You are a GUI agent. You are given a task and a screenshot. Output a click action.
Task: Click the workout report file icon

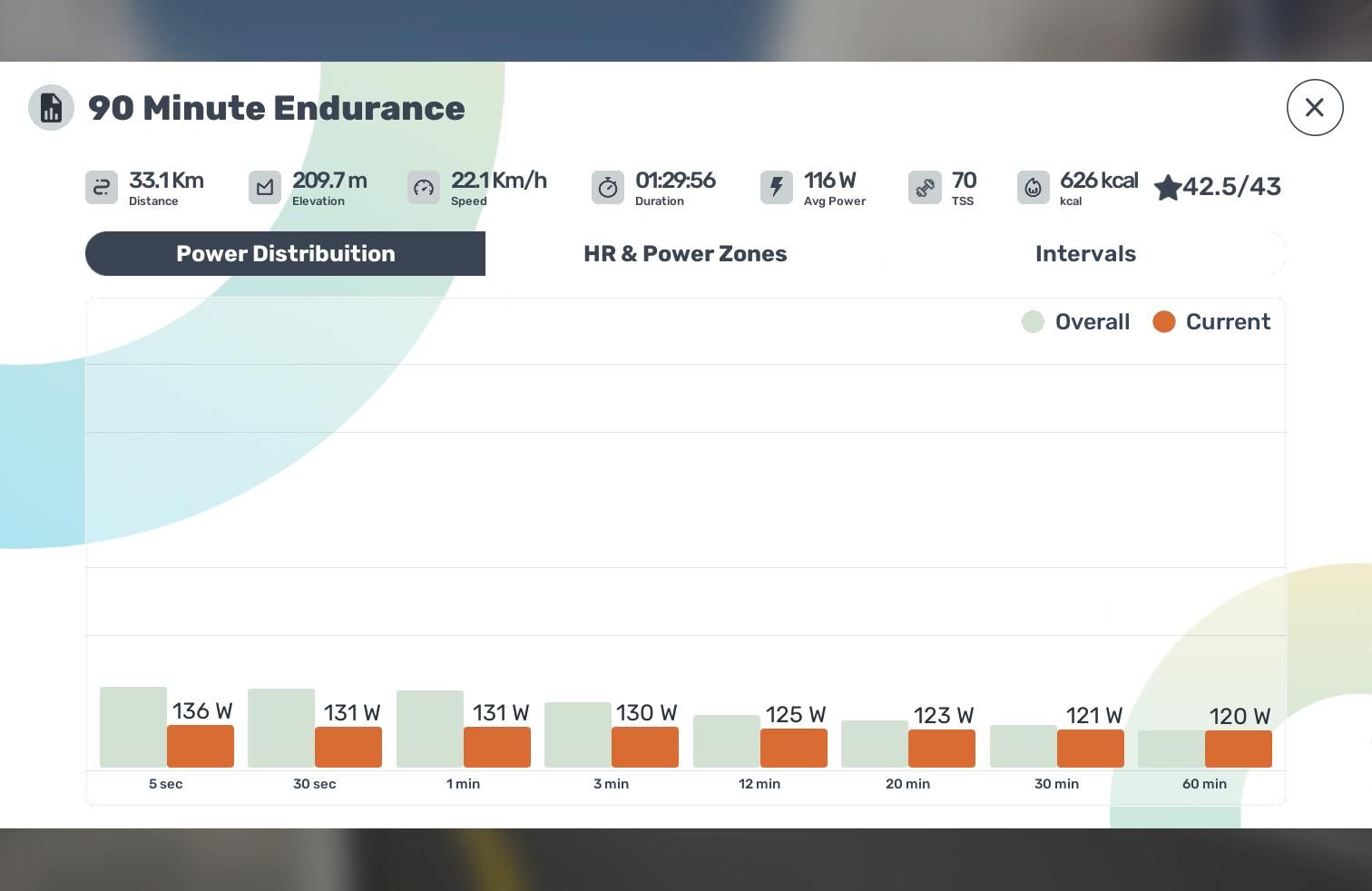51,108
